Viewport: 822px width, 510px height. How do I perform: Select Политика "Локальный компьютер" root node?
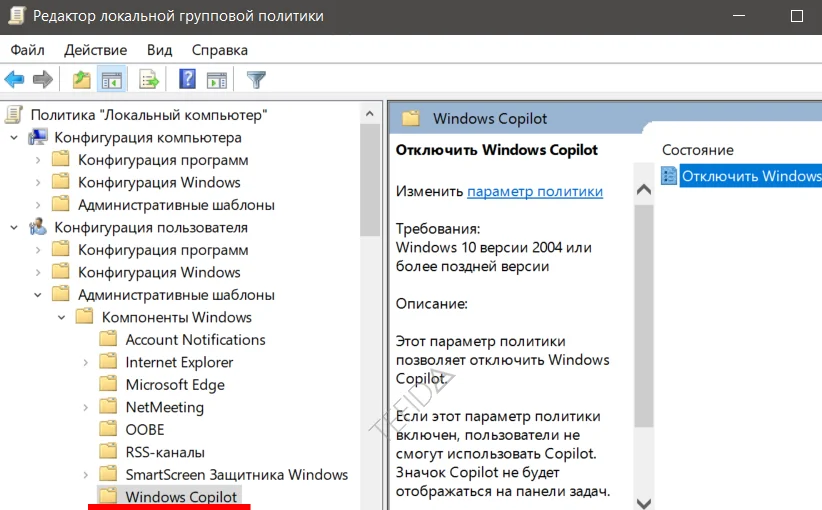click(x=149, y=115)
